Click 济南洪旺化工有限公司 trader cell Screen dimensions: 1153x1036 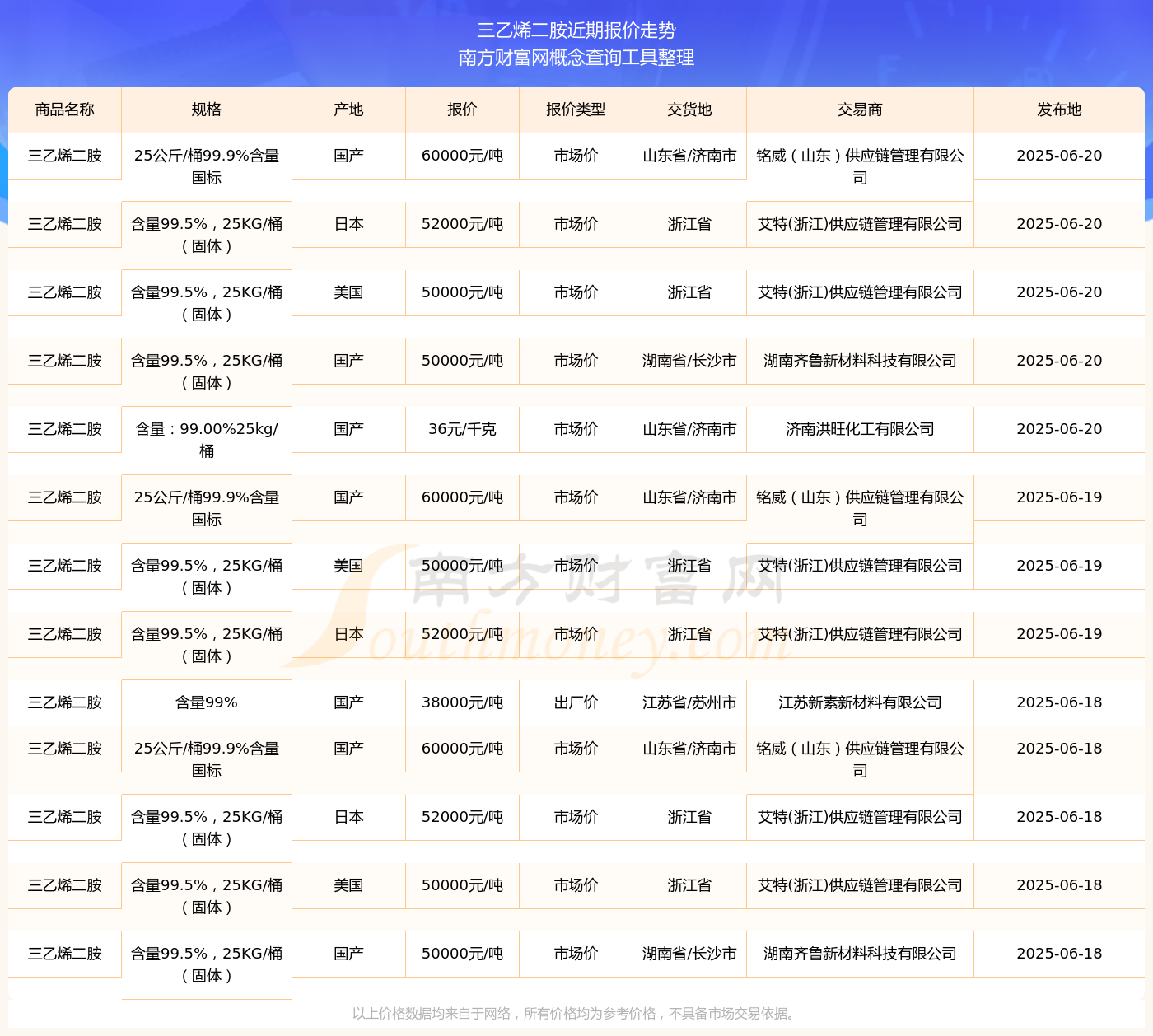tap(861, 429)
